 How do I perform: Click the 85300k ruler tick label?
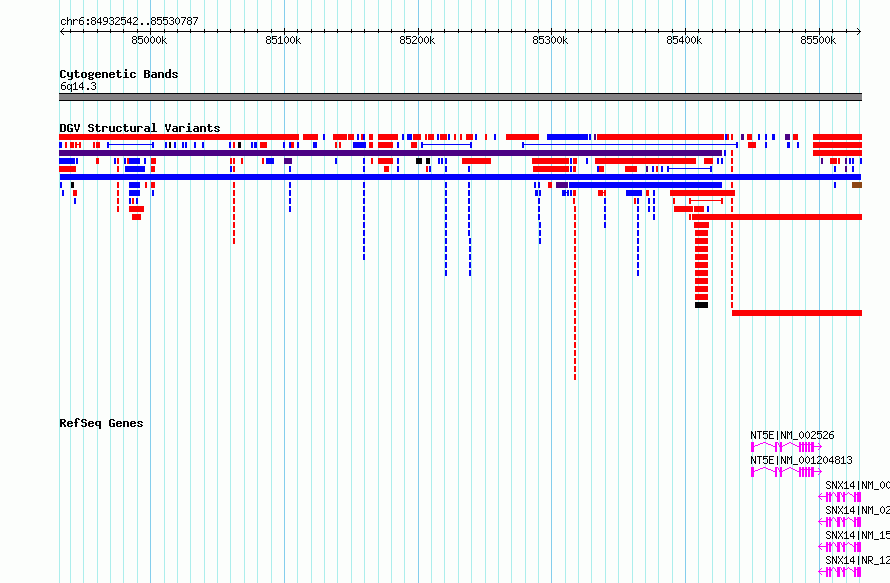(x=551, y=40)
